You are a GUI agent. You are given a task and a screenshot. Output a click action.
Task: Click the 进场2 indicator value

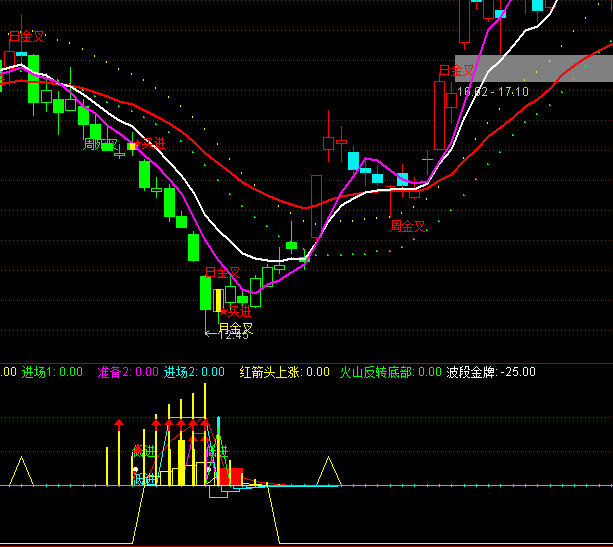tap(212, 372)
